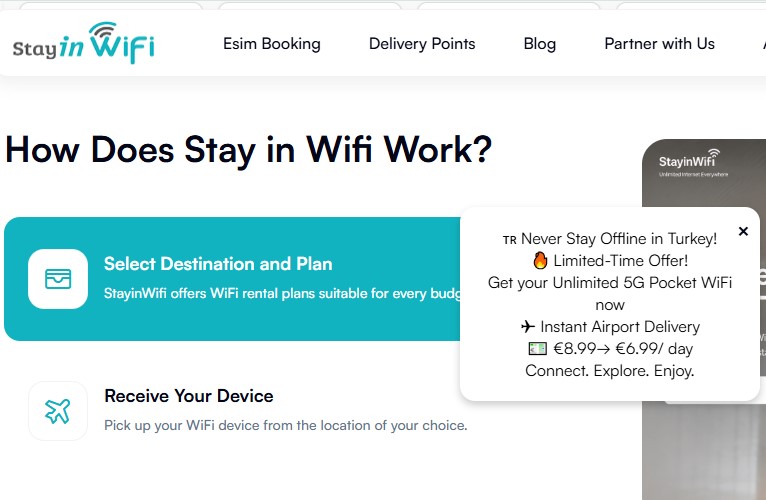
Task: Click the WiFi rental plans description text
Action: coord(282,293)
